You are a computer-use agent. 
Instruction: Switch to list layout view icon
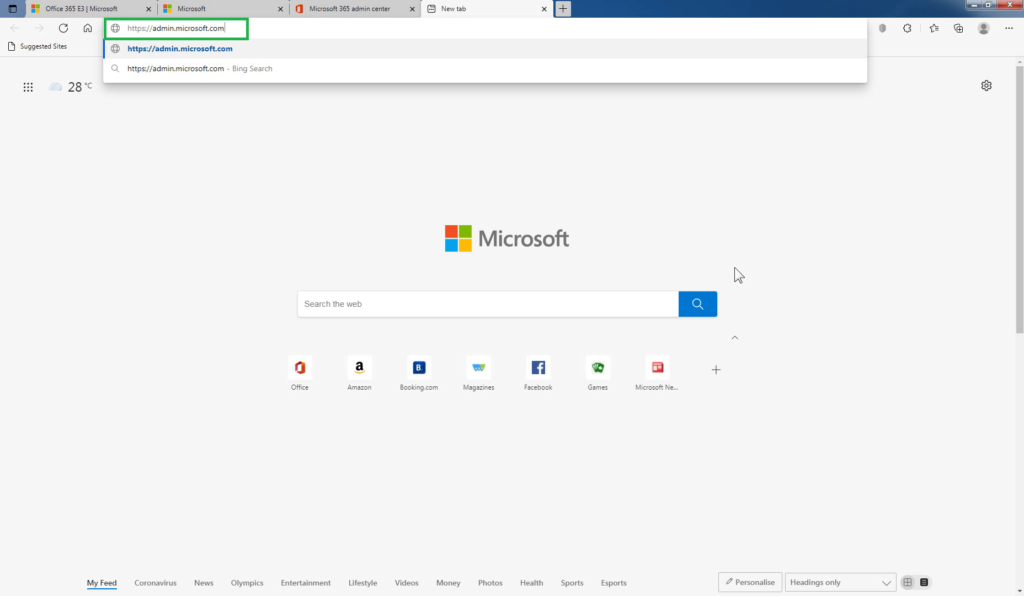[924, 582]
